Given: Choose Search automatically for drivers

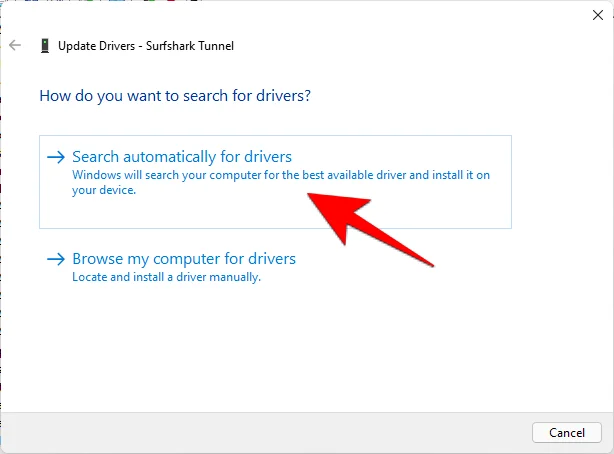Looking at the screenshot, I should (x=182, y=157).
